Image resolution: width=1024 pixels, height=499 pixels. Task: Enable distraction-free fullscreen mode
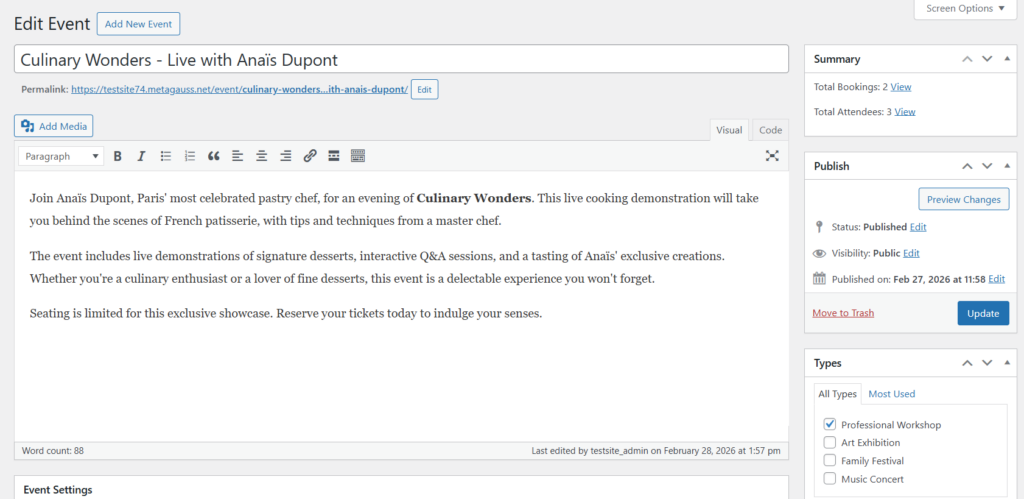coord(772,156)
